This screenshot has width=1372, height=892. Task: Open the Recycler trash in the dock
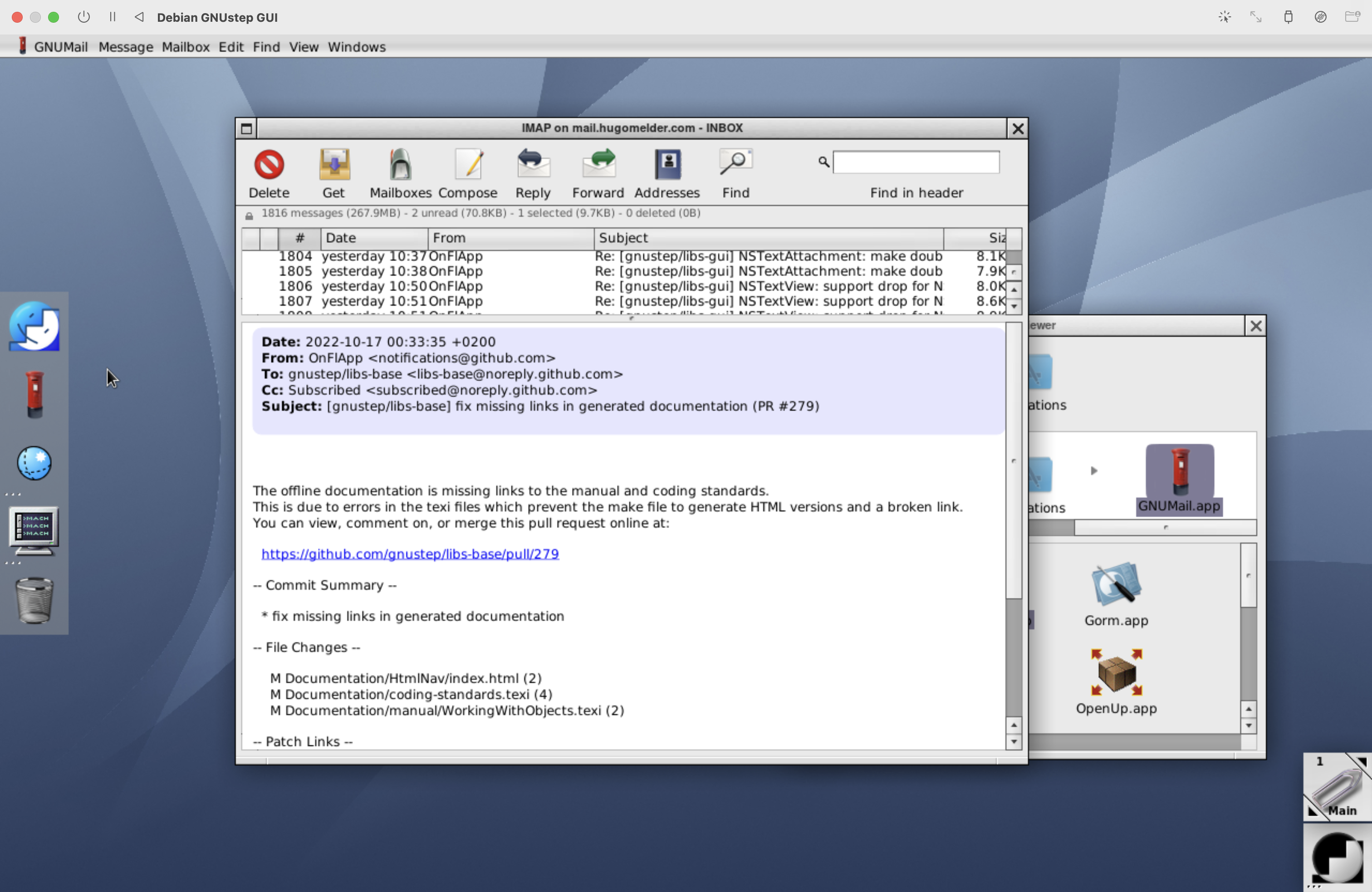click(x=34, y=600)
